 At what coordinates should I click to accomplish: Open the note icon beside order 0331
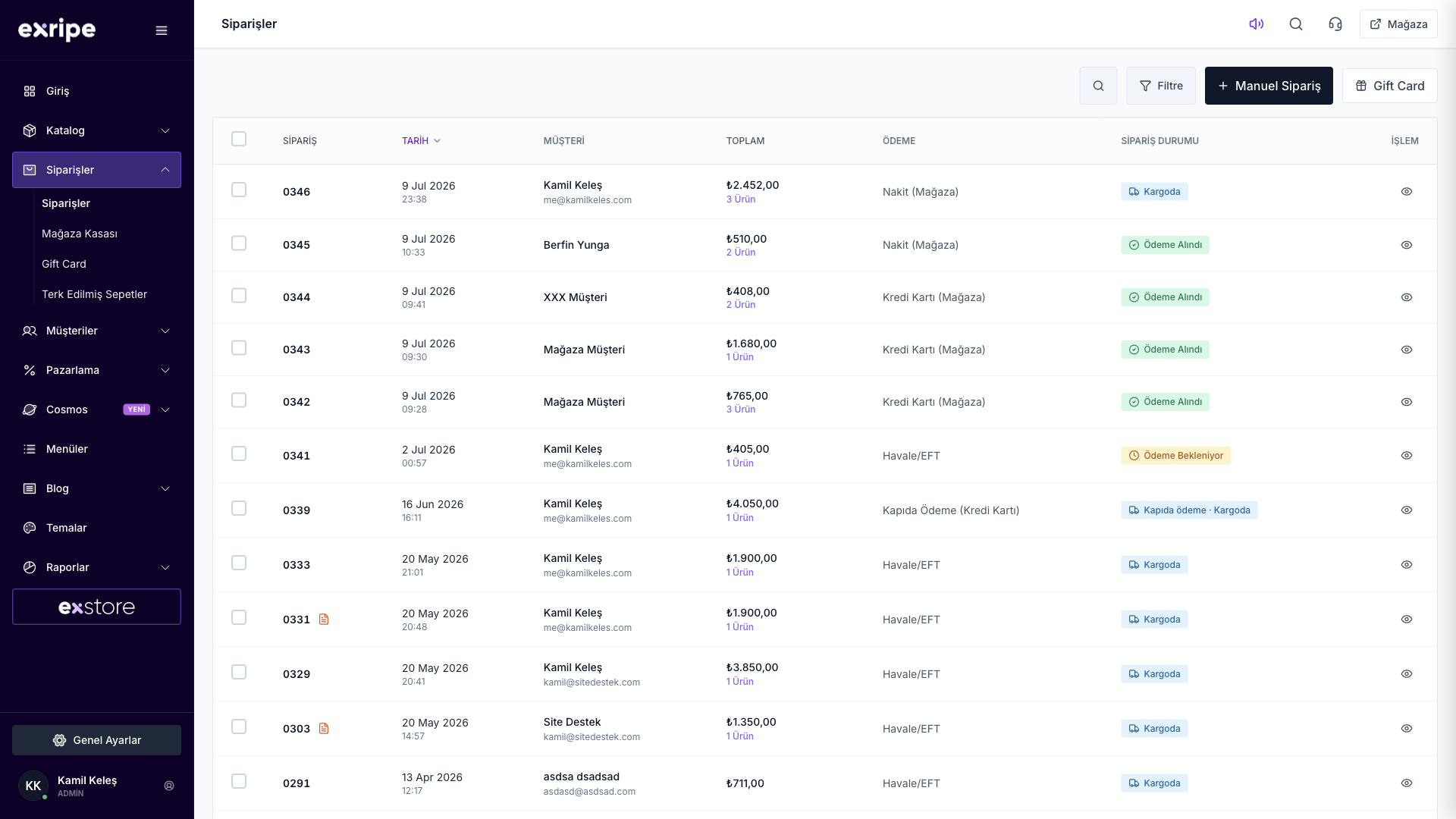point(324,620)
